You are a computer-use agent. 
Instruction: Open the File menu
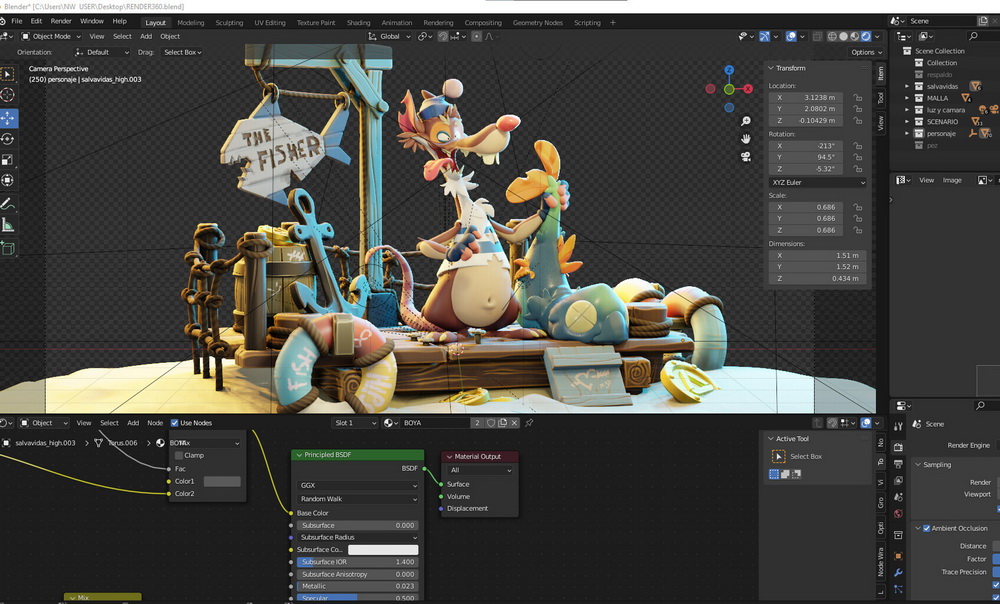click(17, 21)
